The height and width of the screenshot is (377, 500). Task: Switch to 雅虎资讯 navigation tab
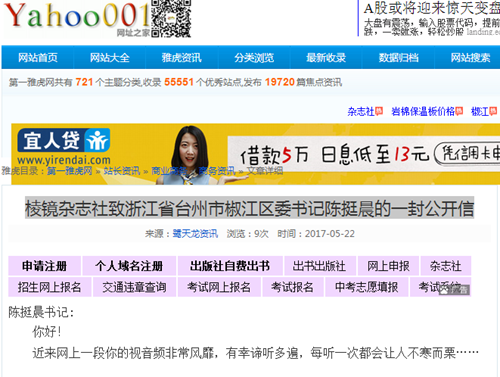point(182,58)
